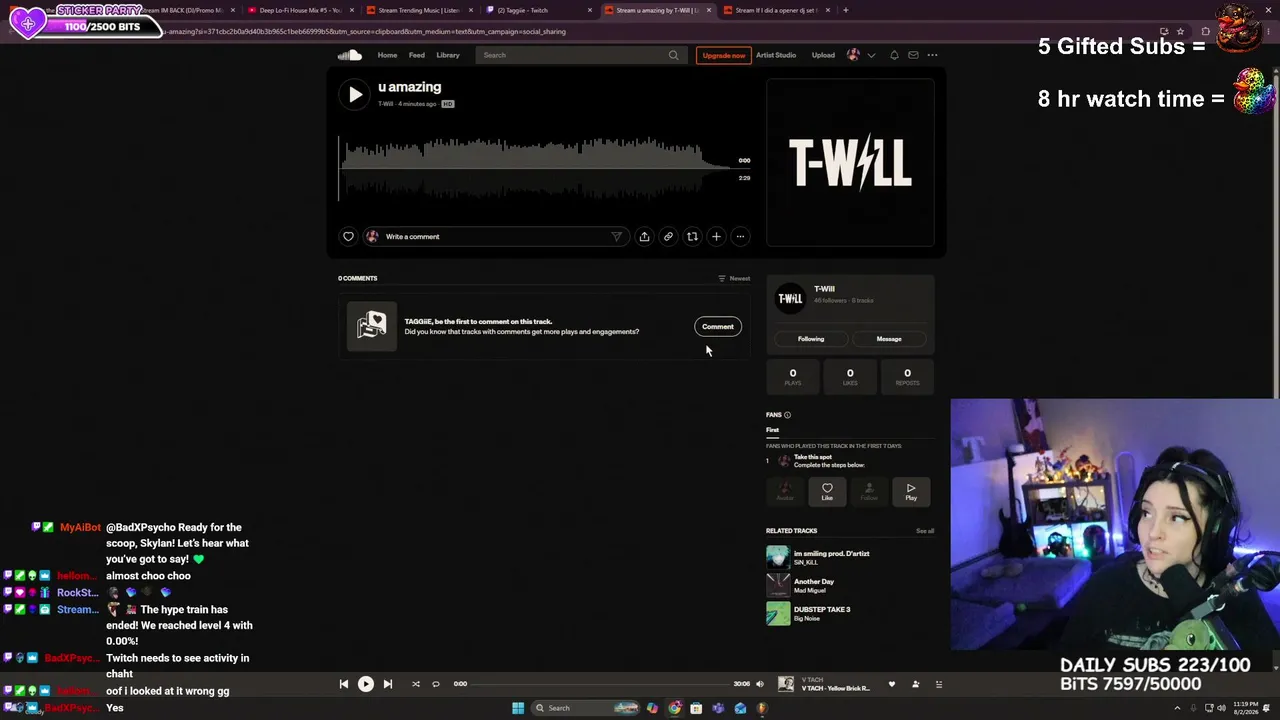Viewport: 1280px width, 720px height.
Task: Open related track 'Another Day'
Action: (814, 581)
